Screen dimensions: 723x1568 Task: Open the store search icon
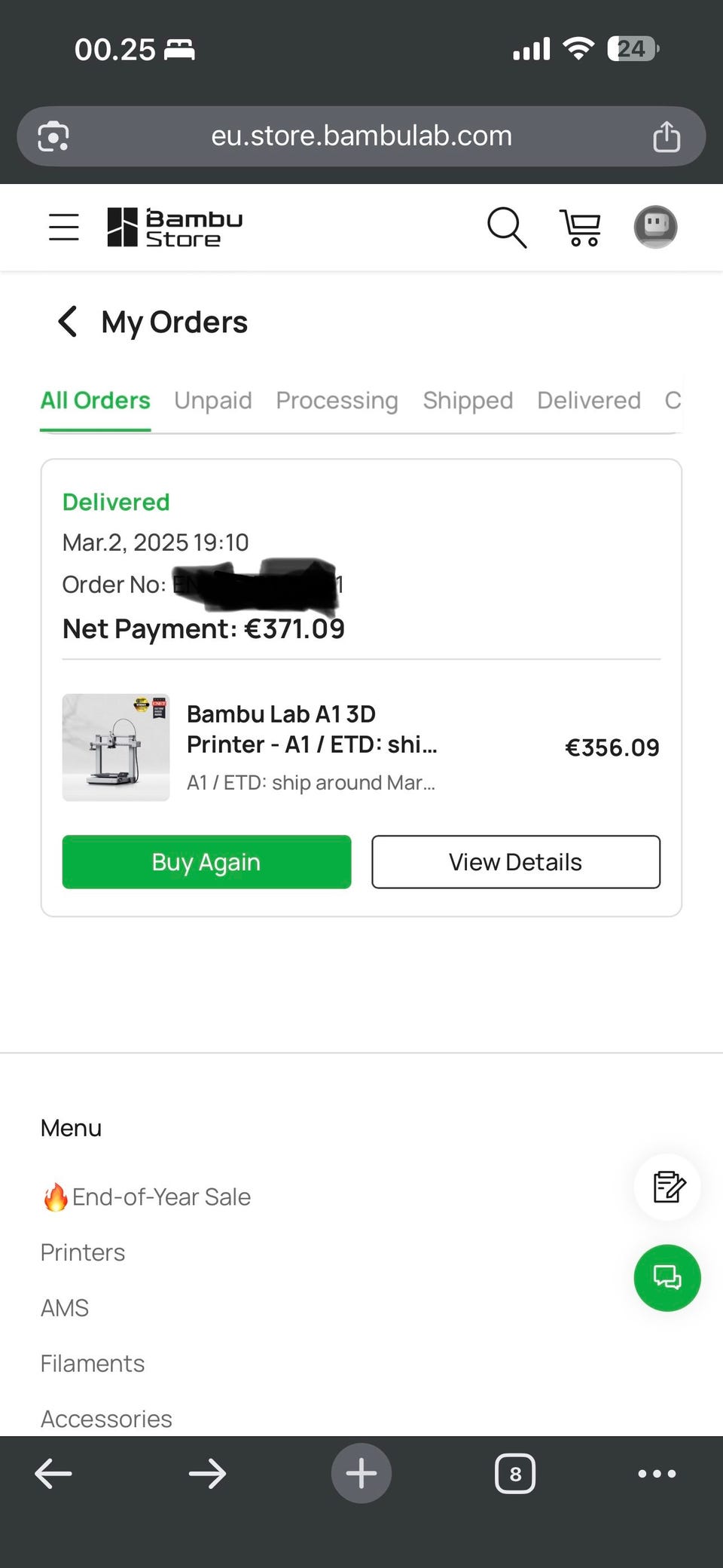coord(506,227)
